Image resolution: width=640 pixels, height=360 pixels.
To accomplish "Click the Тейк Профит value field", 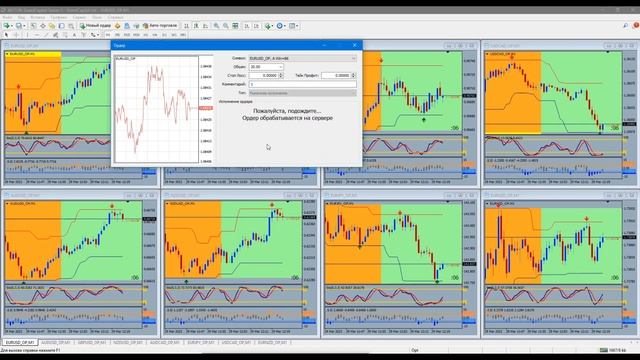I will coord(336,76).
